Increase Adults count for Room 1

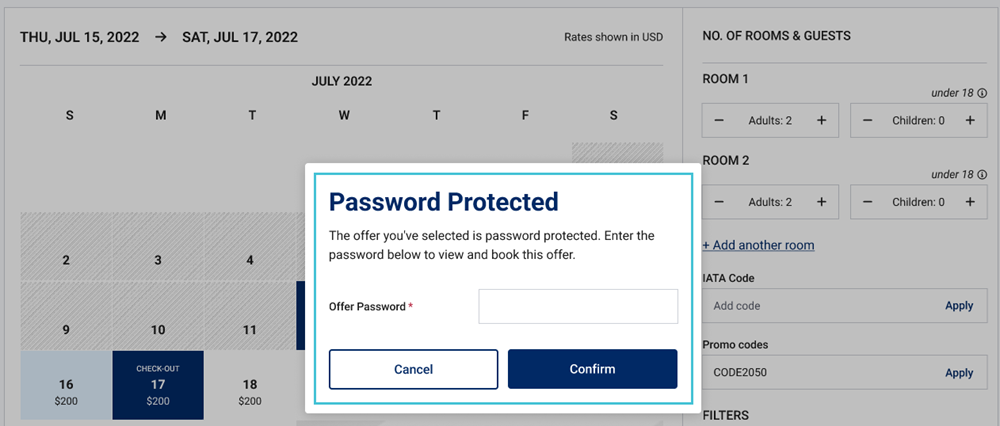pyautogui.click(x=821, y=120)
